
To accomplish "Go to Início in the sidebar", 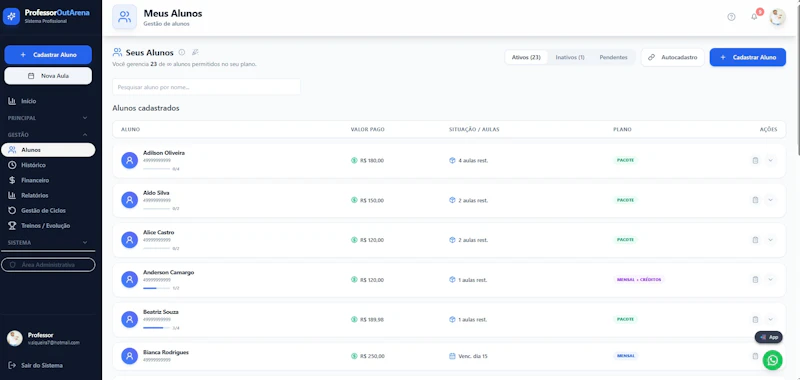I will (x=48, y=101).
